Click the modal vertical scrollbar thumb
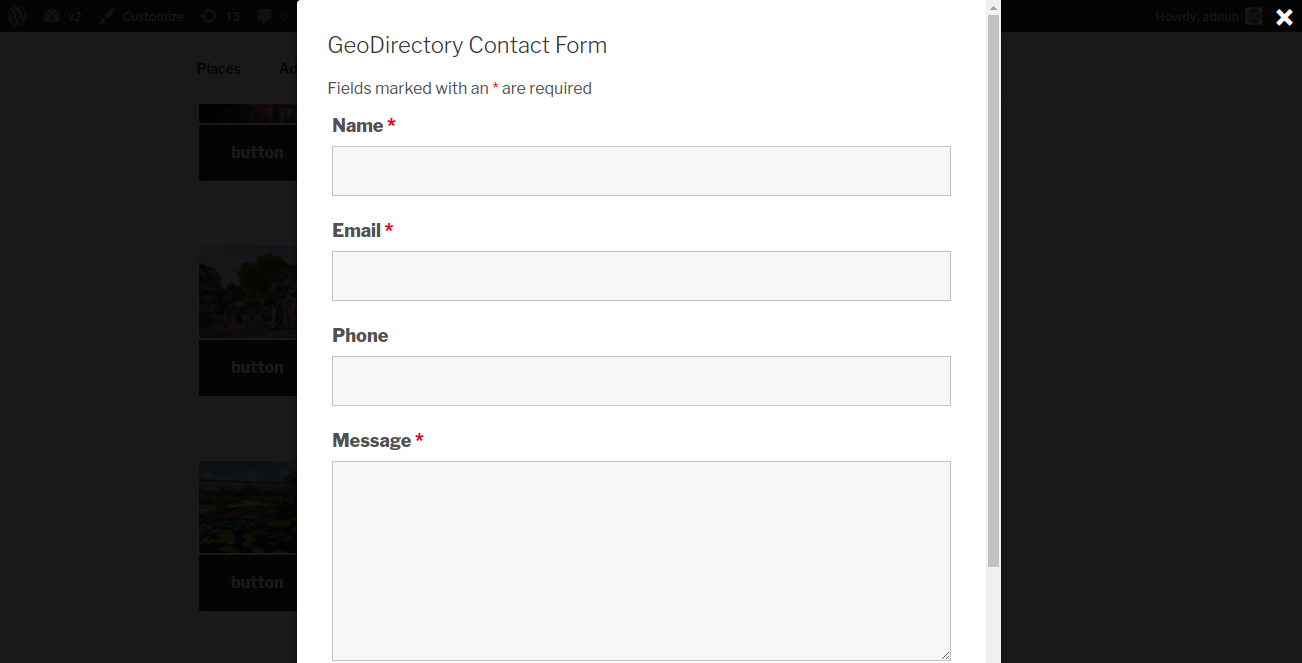Viewport: 1302px width, 663px height. (993, 290)
